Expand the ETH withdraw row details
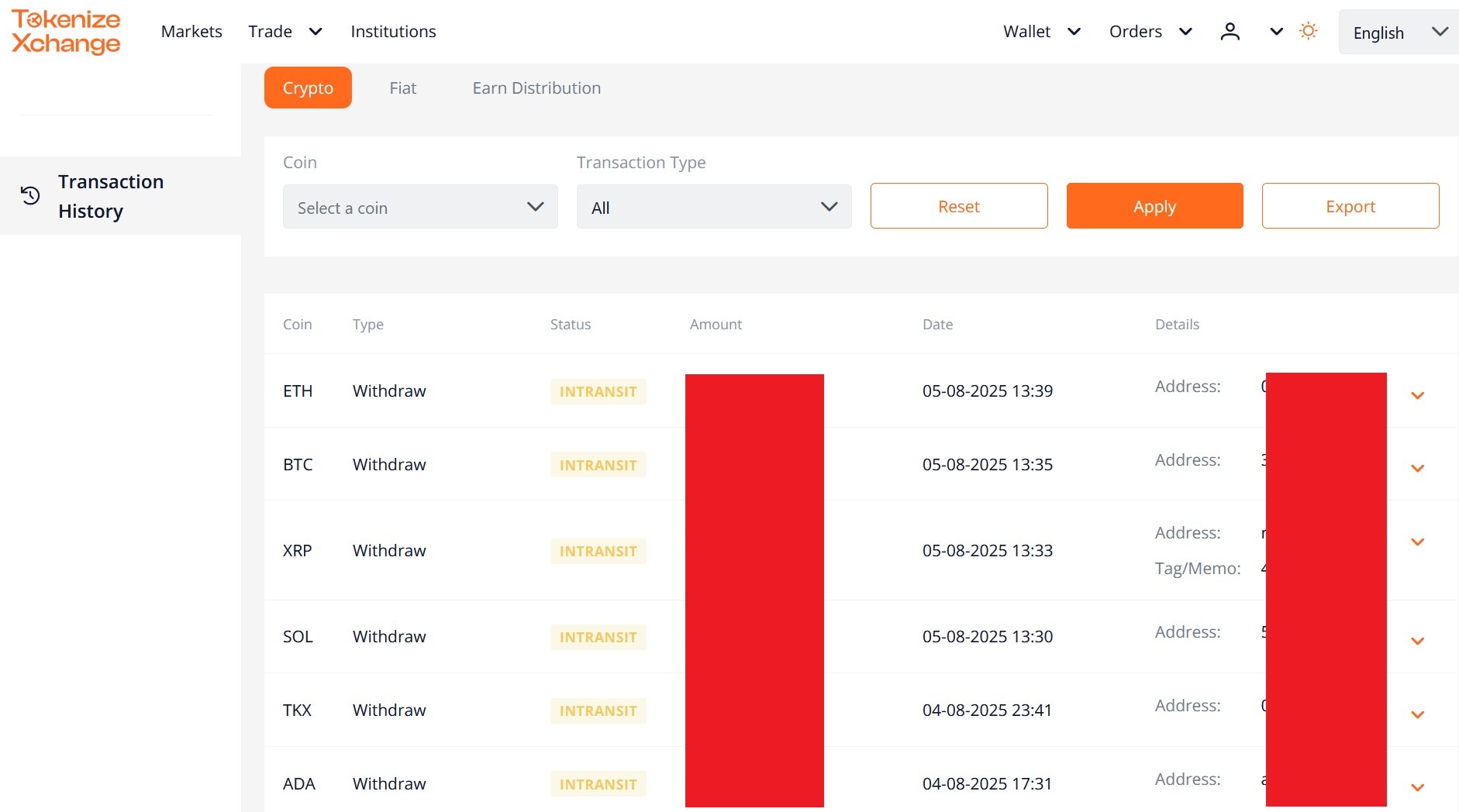Viewport: 1459px width, 812px height. click(x=1417, y=396)
